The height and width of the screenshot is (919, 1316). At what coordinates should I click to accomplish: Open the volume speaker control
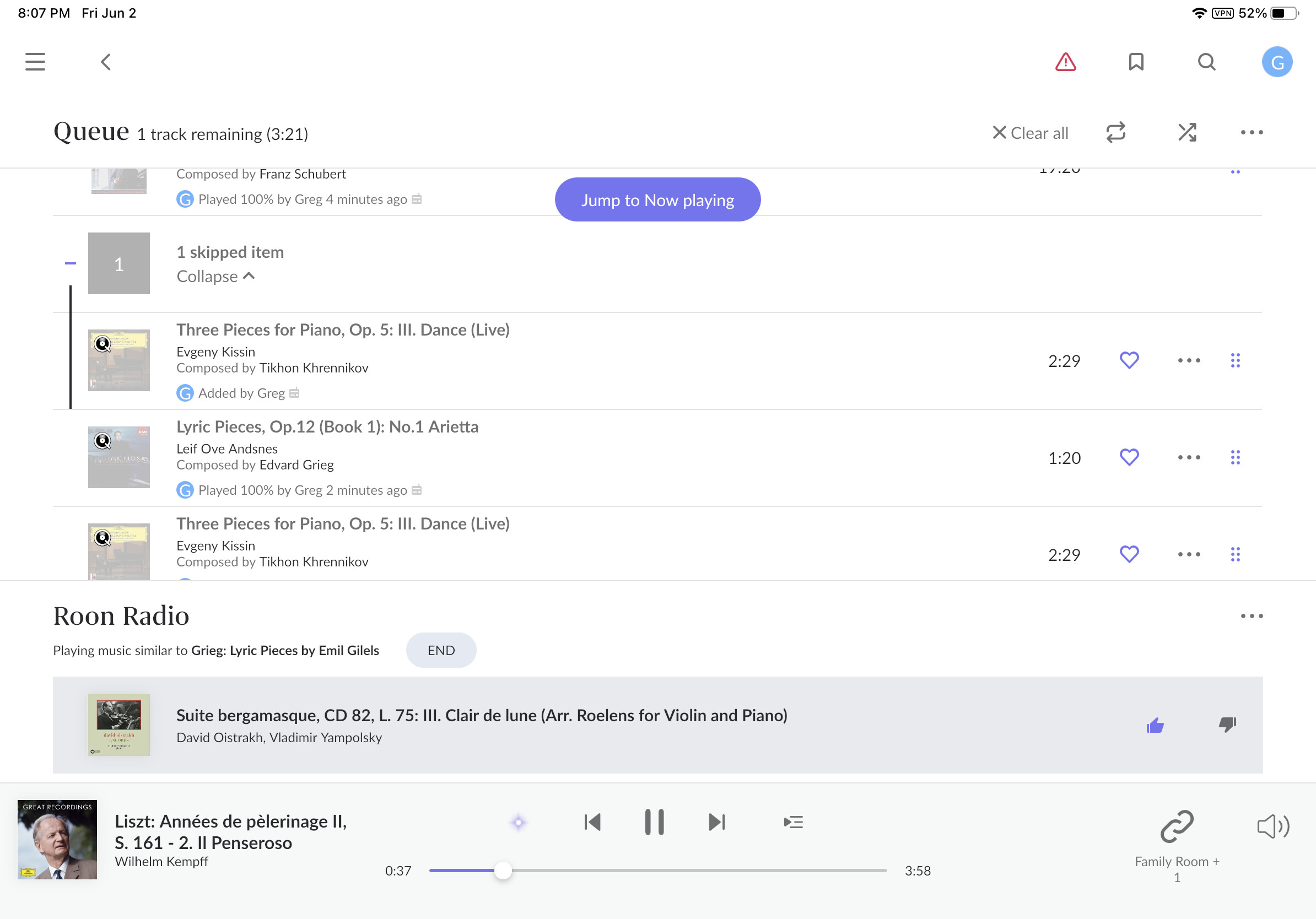(1273, 826)
